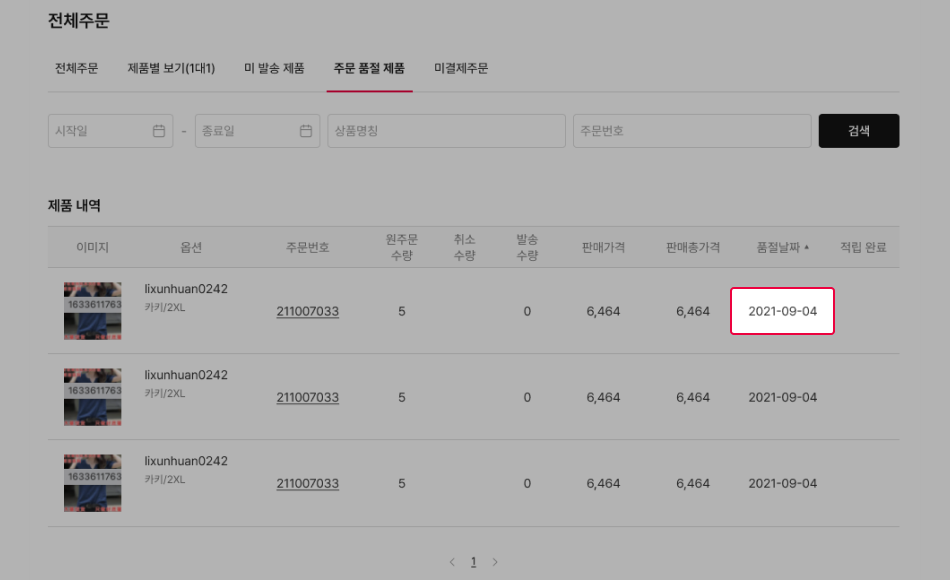The image size is (950, 580).
Task: Click highlighted 2021-09-04 date in first row
Action: (782, 311)
